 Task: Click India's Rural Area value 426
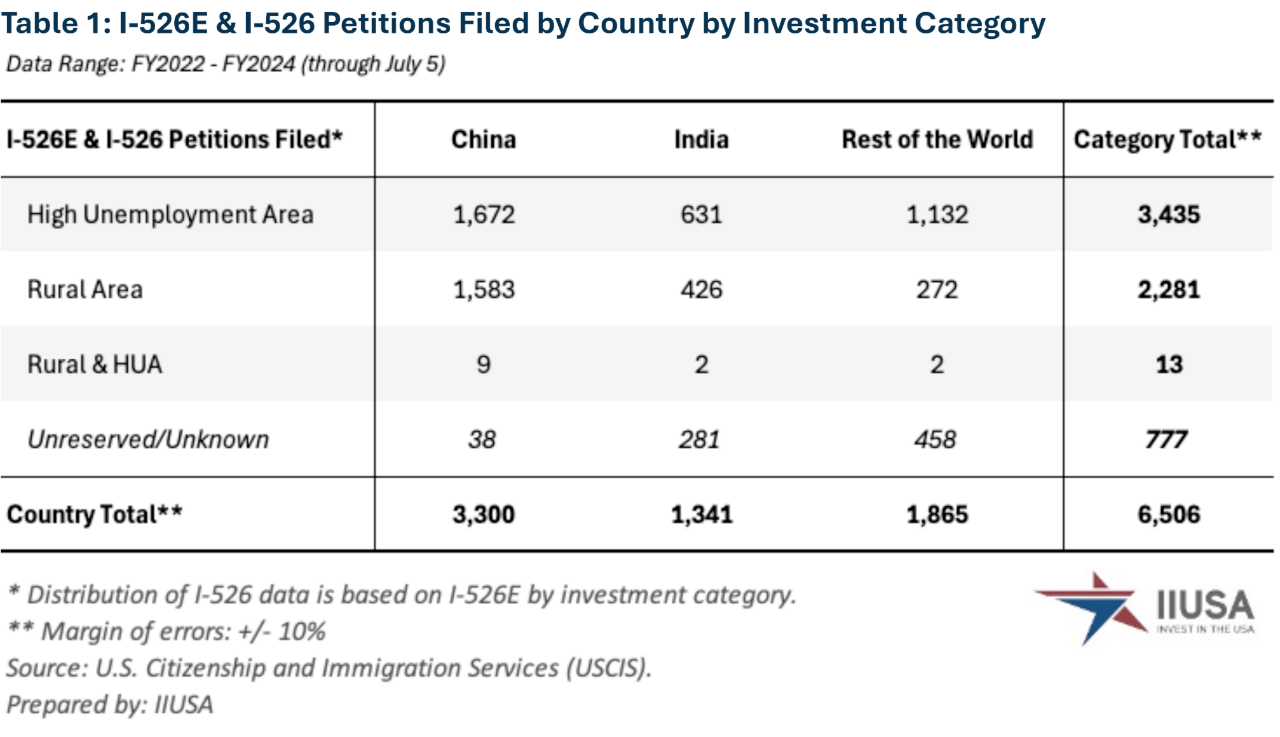pos(701,289)
